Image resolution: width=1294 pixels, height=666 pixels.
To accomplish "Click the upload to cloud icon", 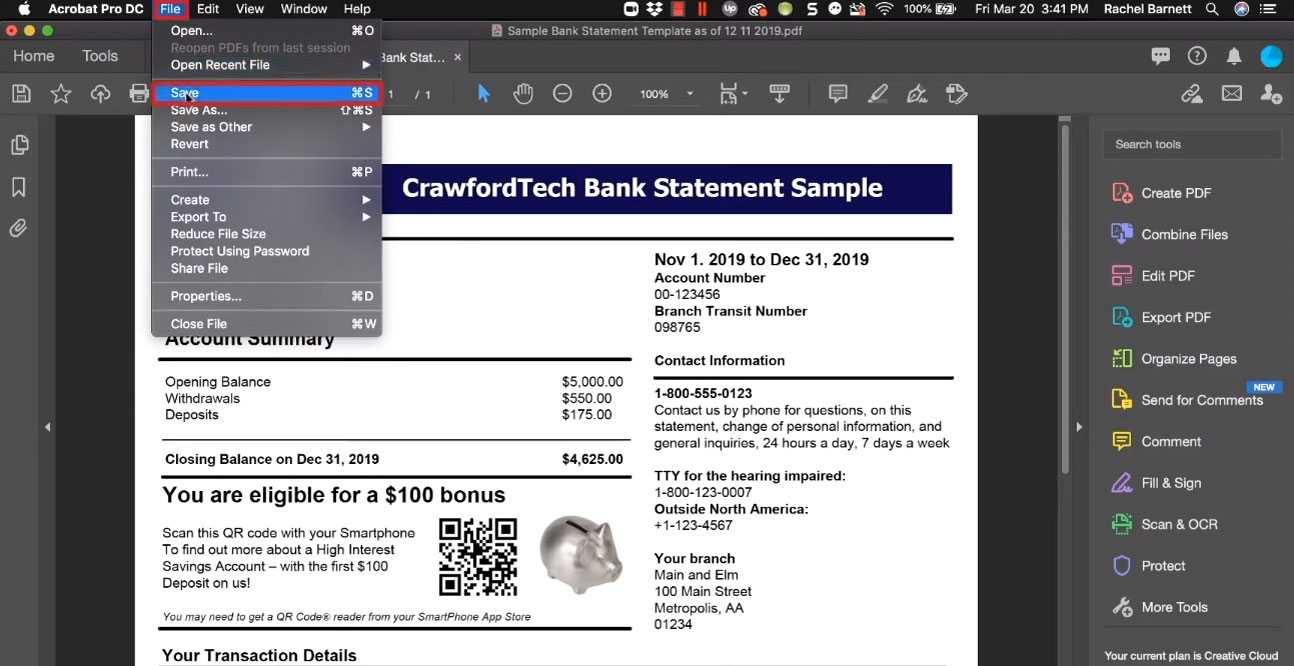I will pos(100,94).
